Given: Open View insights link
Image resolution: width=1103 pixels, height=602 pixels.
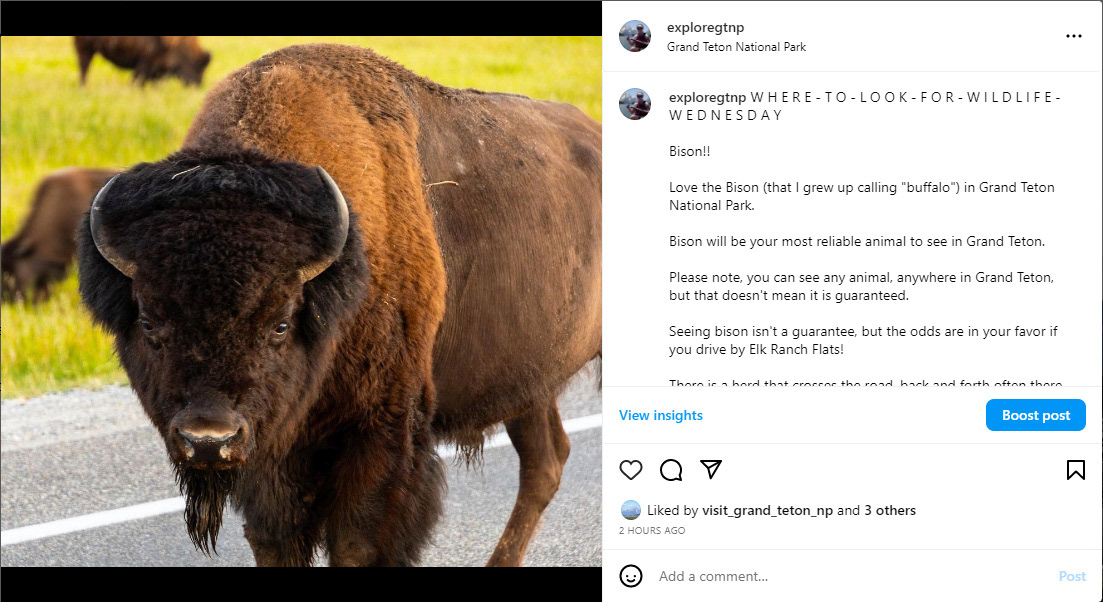Looking at the screenshot, I should tap(660, 415).
